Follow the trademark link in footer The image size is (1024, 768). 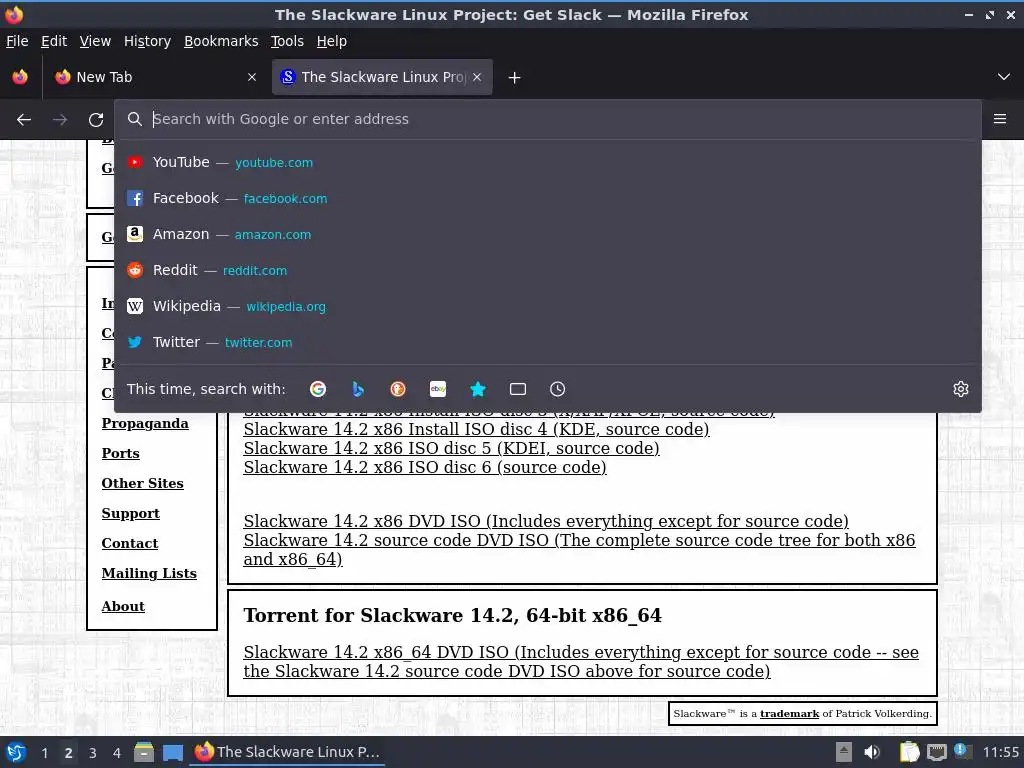pyautogui.click(x=790, y=714)
